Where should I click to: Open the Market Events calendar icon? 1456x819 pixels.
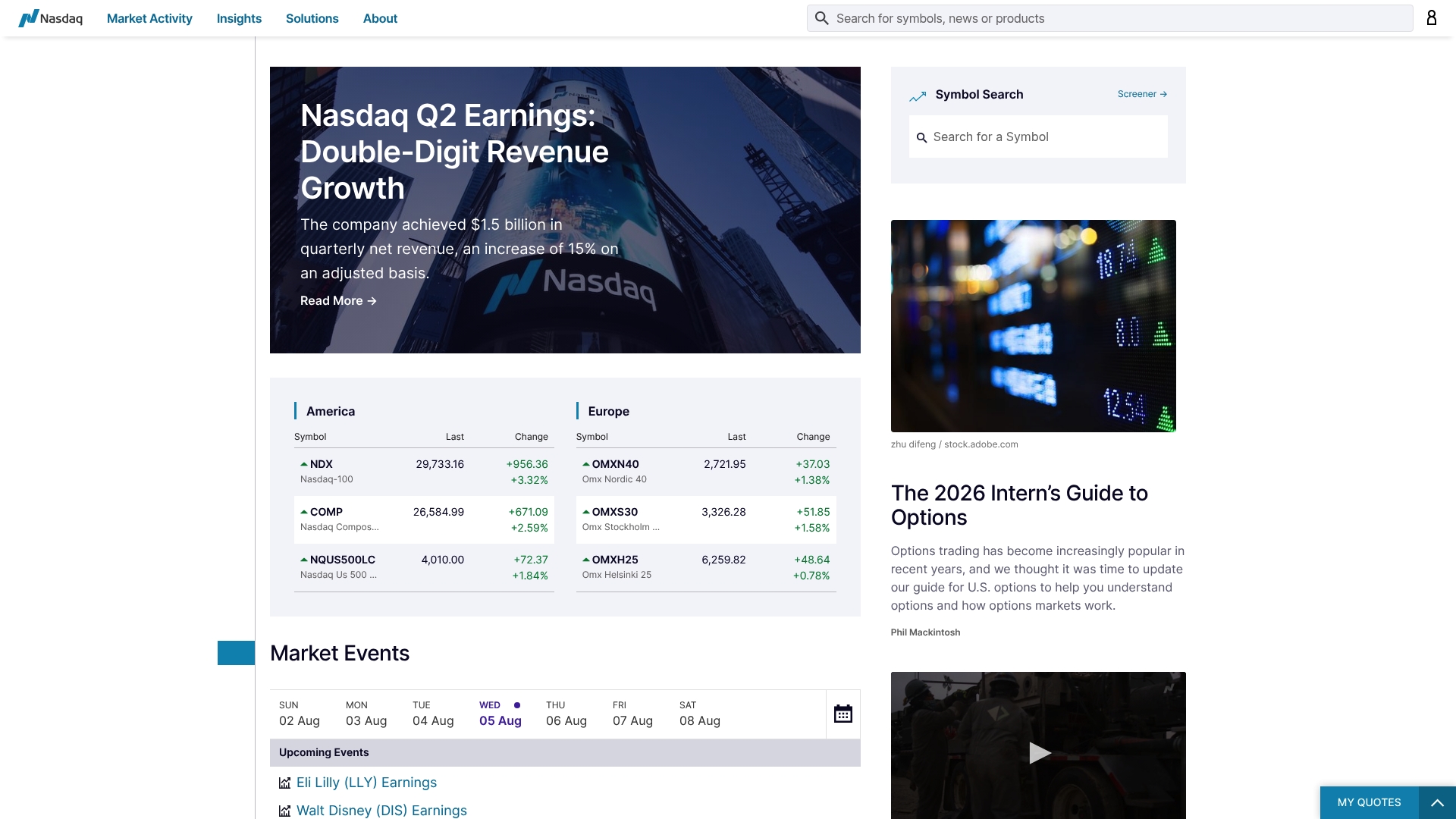(843, 714)
